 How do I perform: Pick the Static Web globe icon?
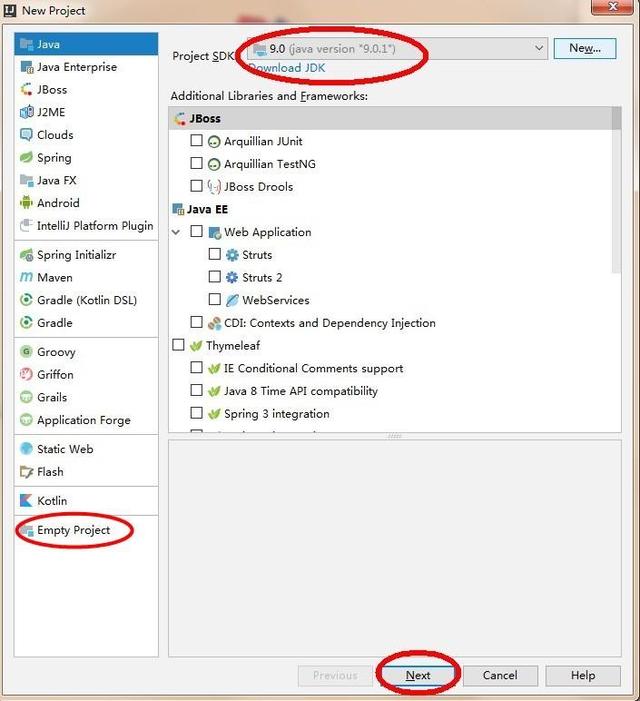click(x=26, y=448)
